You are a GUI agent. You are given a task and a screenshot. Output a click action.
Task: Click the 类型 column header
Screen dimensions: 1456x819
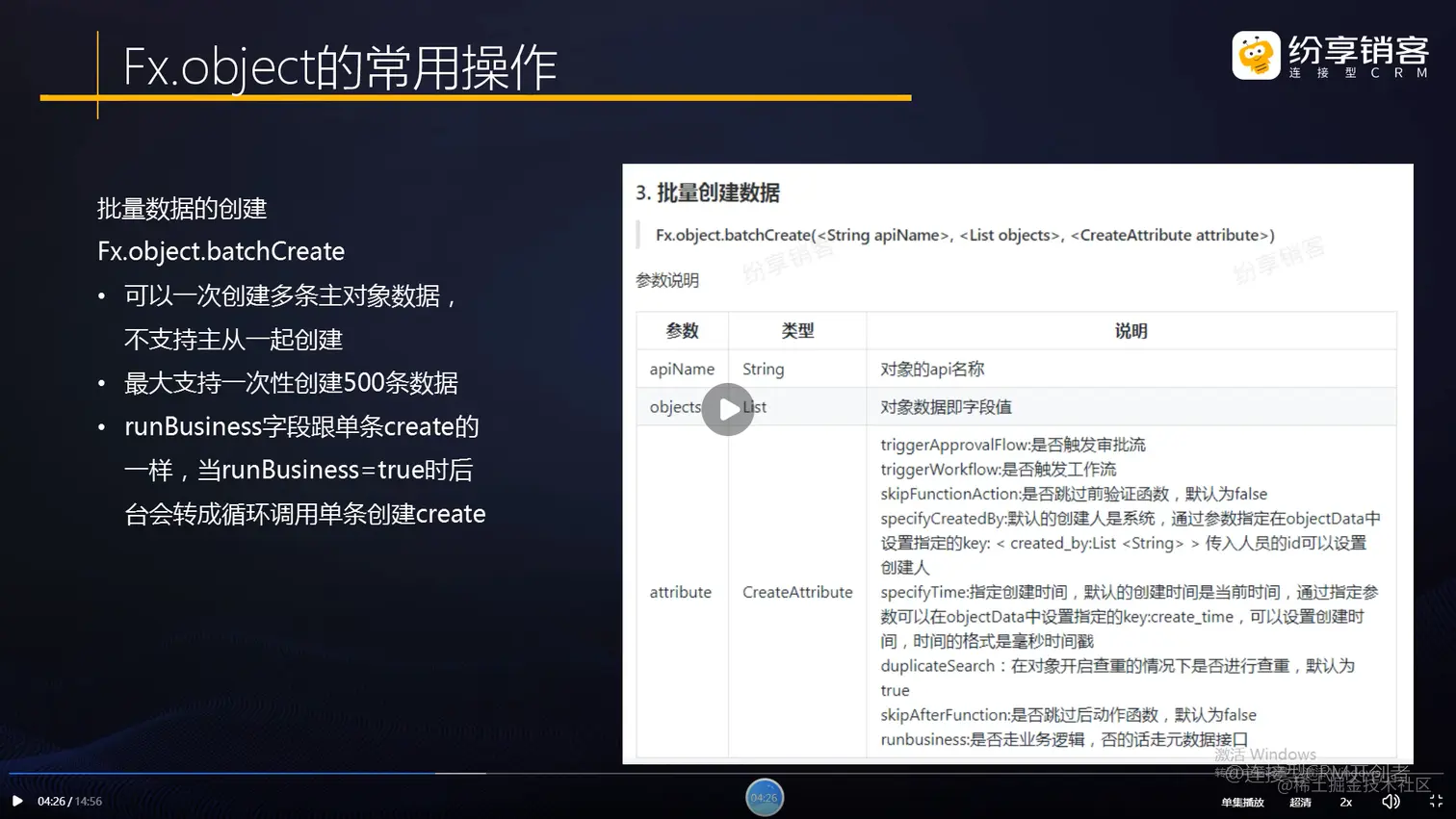tap(797, 331)
